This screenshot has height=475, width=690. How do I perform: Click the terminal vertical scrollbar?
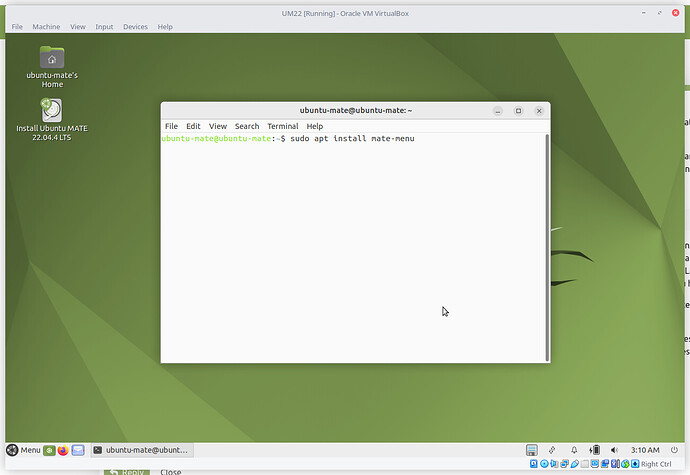click(x=547, y=247)
